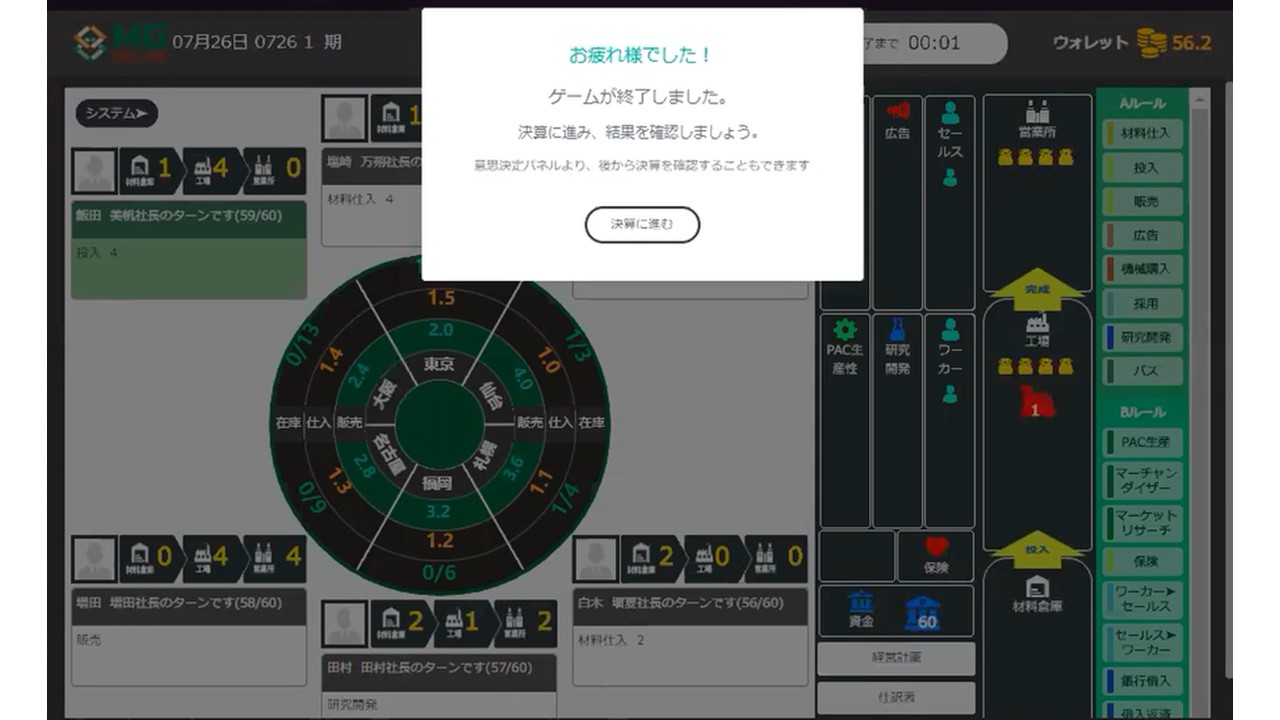Open the システム menu
The image size is (1280, 720).
point(117,114)
